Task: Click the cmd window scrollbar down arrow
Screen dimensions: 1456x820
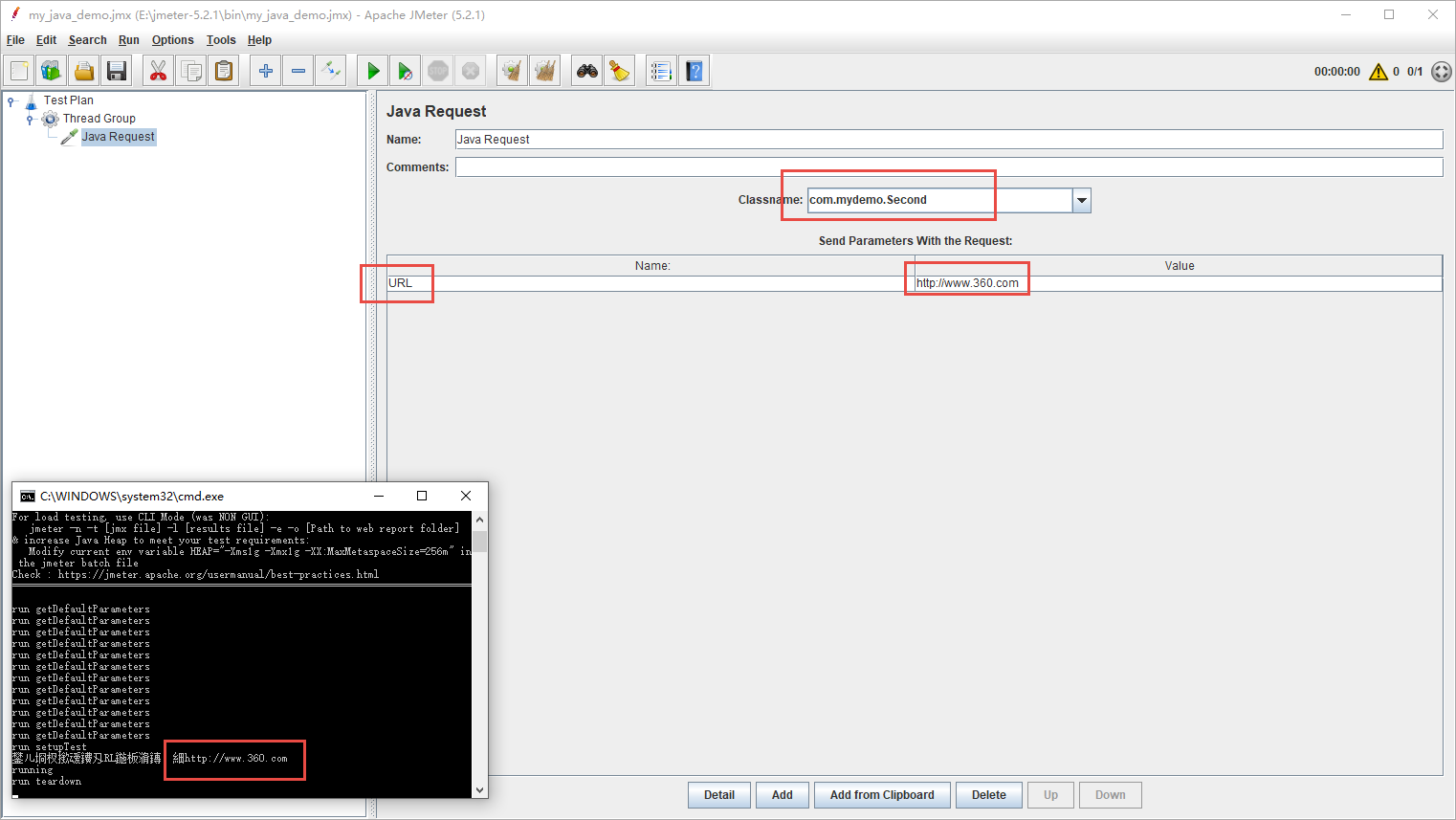Action: click(480, 790)
